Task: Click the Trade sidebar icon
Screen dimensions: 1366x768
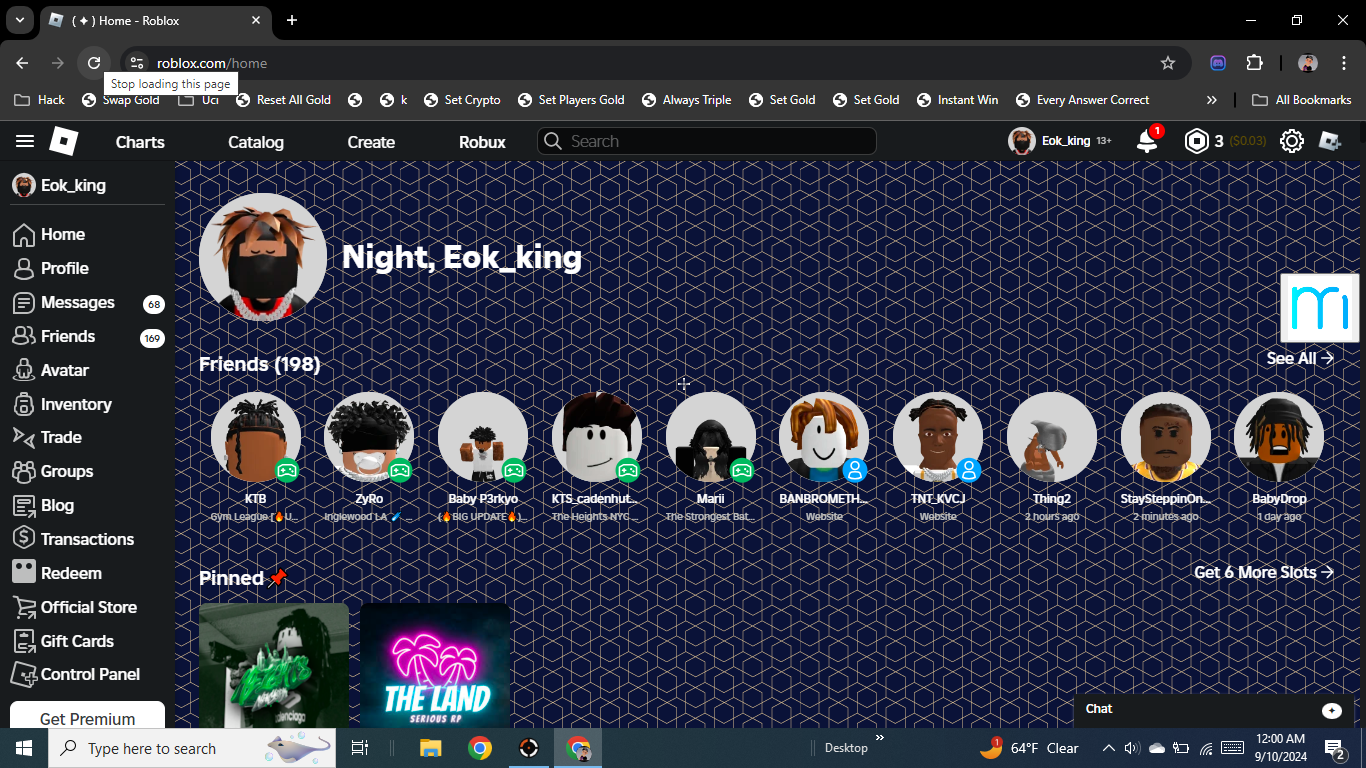Action: [24, 437]
